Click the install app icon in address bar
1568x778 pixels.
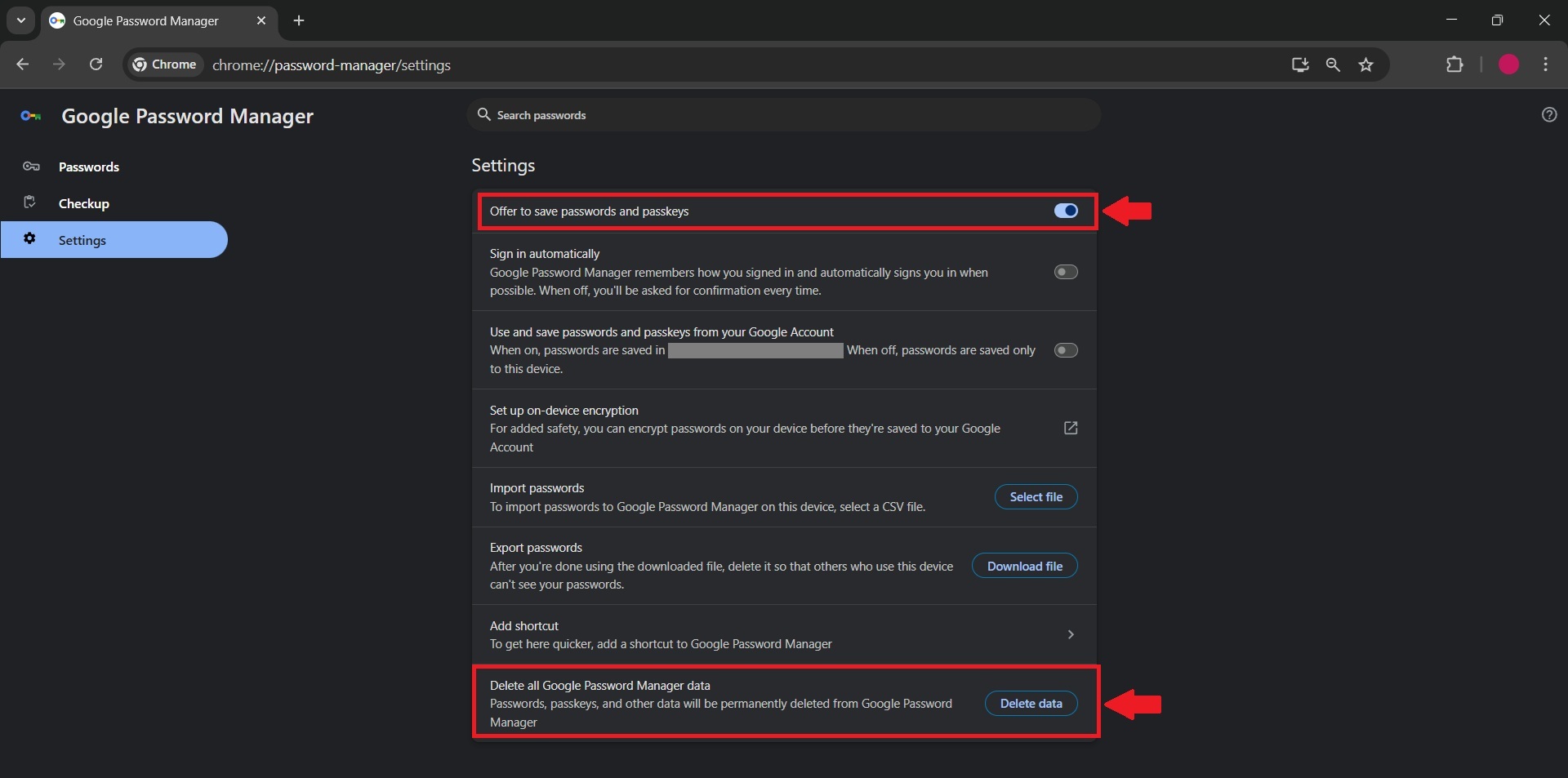[x=1300, y=64]
